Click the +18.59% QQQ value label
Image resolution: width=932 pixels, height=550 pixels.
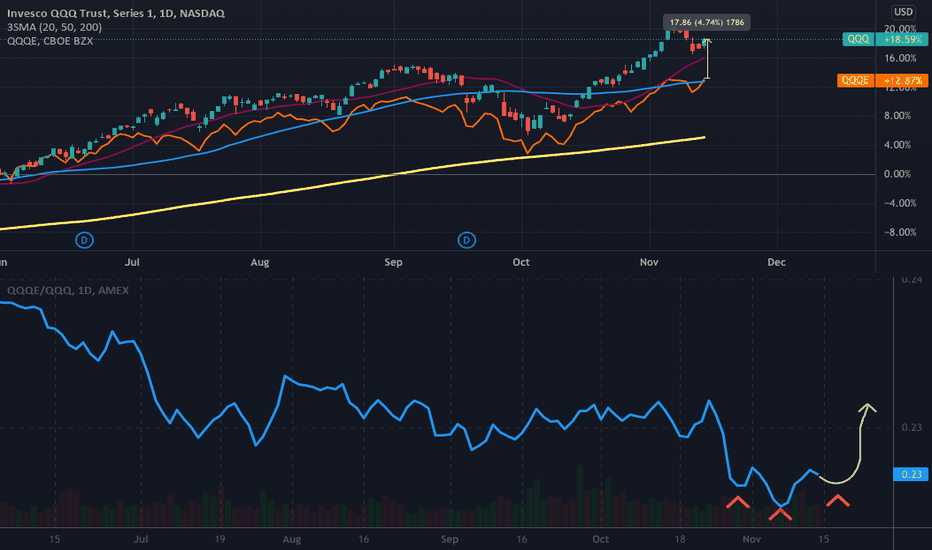point(902,39)
